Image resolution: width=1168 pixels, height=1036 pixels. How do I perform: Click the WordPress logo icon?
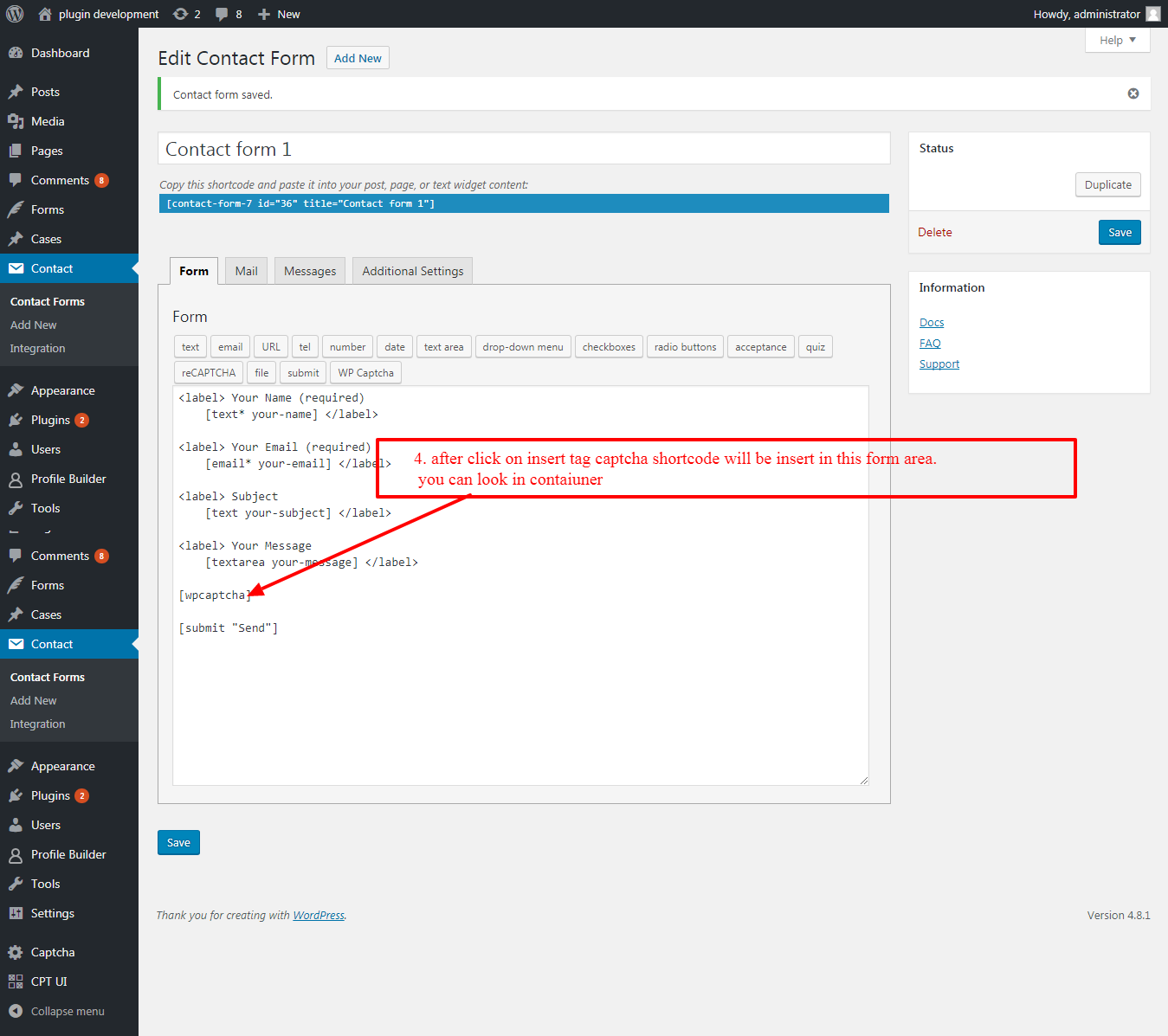click(15, 14)
